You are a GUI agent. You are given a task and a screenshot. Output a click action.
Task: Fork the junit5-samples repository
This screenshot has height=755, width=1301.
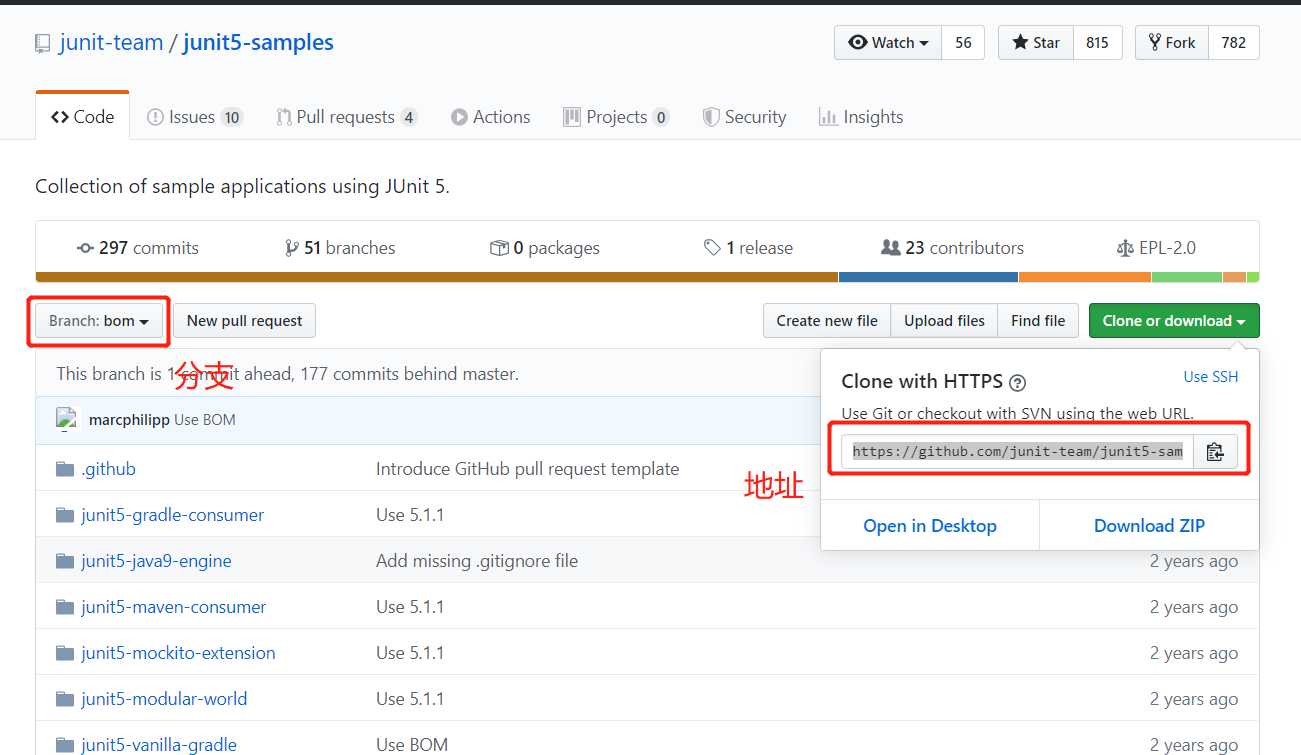click(1172, 43)
